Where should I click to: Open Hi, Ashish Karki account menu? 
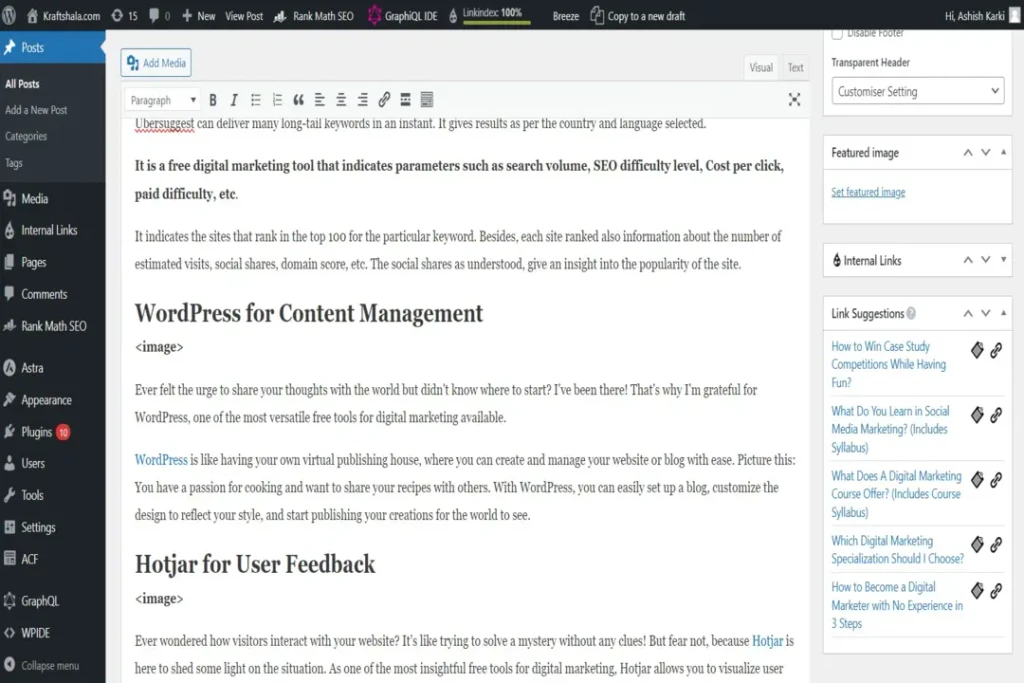point(982,16)
